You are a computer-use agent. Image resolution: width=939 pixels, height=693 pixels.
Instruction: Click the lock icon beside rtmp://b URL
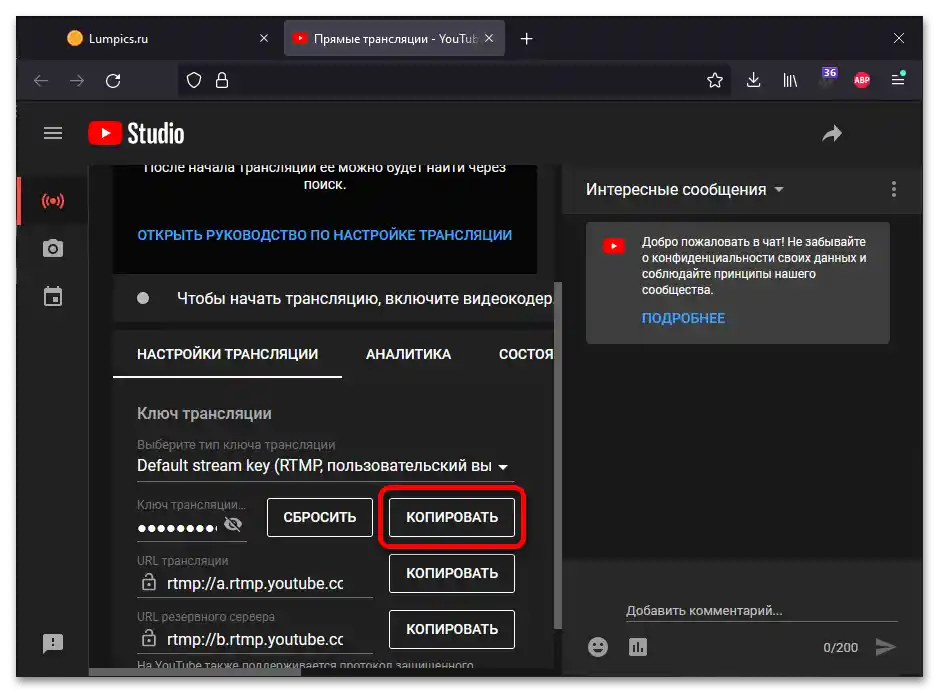(x=149, y=638)
